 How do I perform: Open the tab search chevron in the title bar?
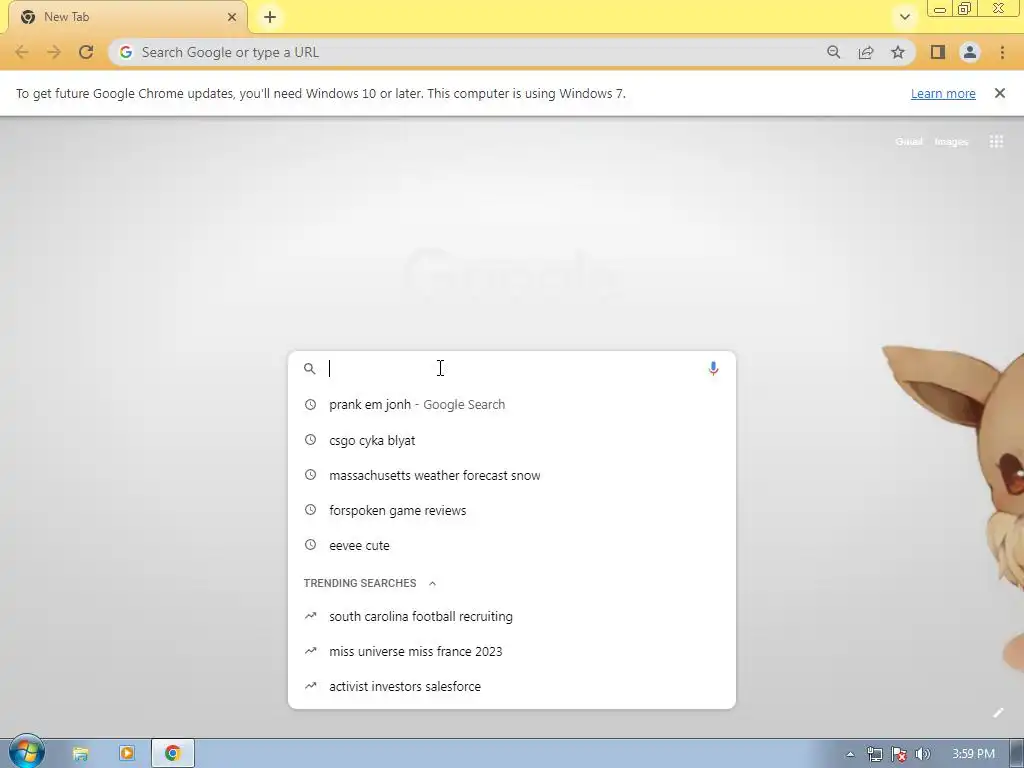click(904, 17)
